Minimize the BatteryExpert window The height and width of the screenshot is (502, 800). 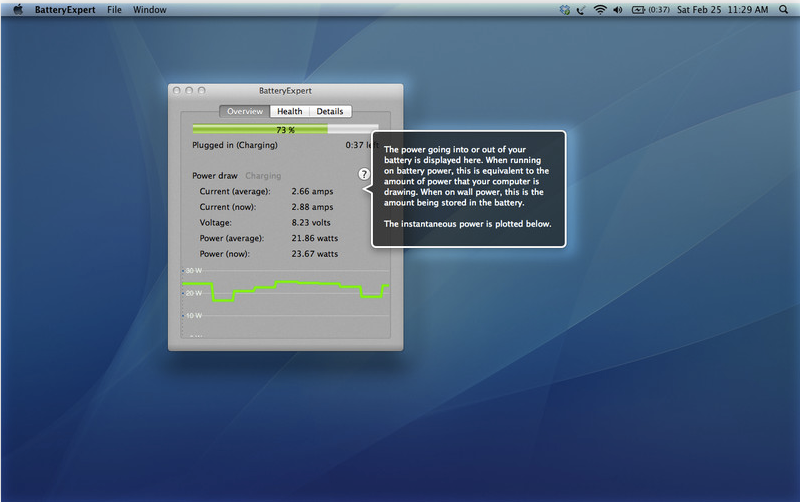189,90
